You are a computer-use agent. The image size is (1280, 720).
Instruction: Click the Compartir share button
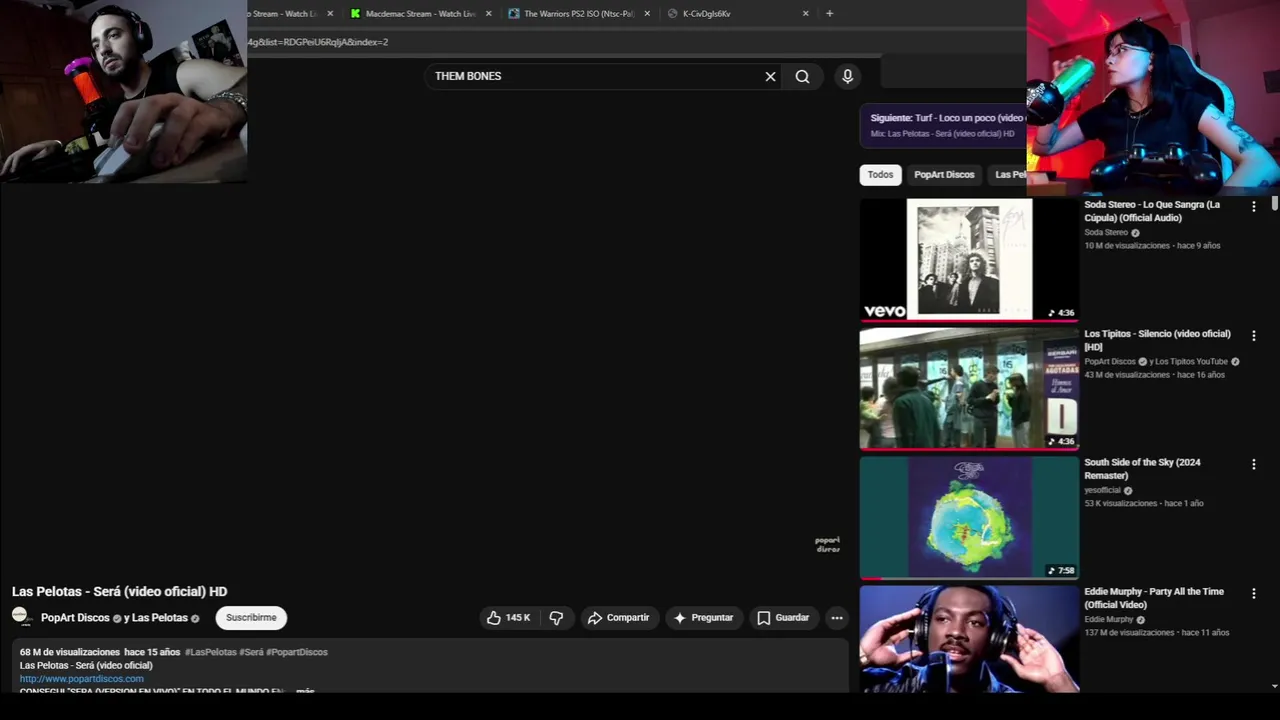click(619, 618)
